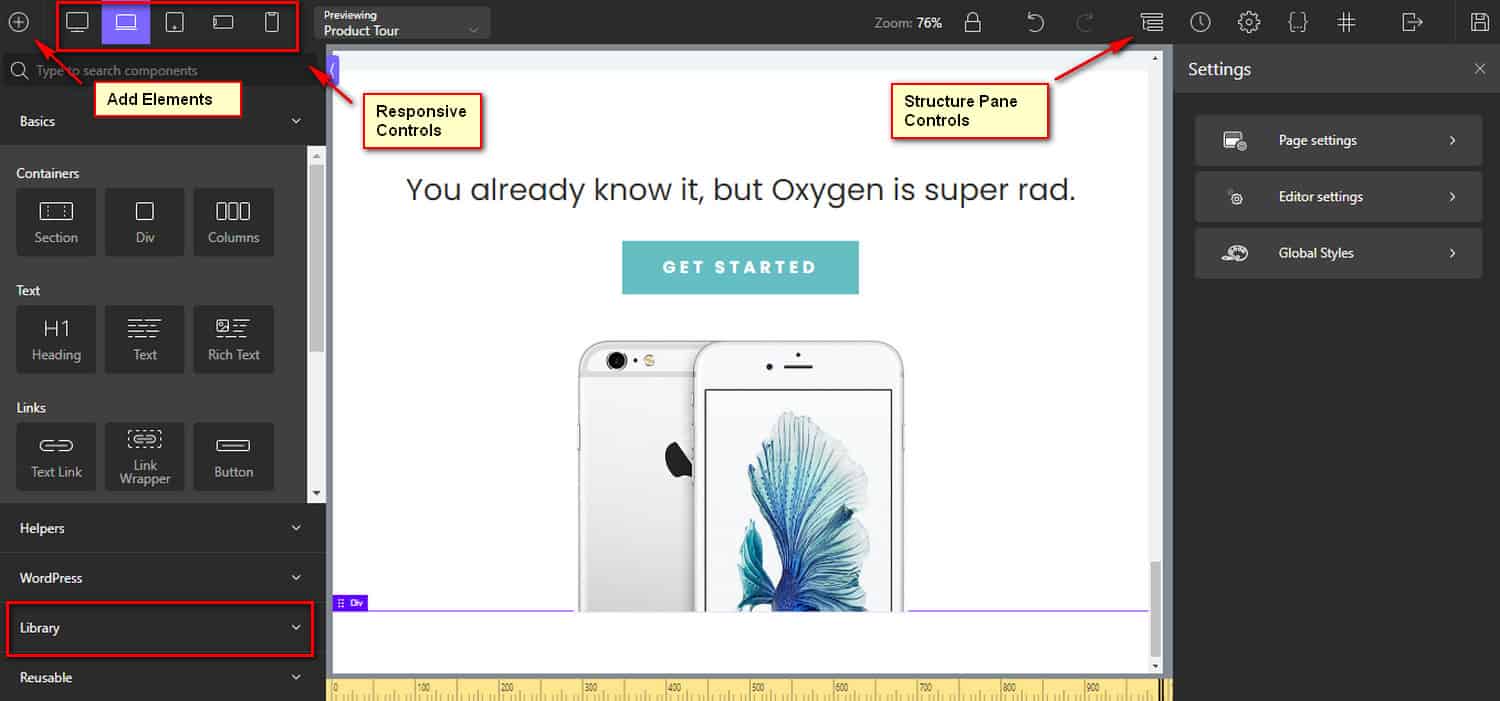1500x701 pixels.
Task: Click the exit builder icon
Action: (x=1411, y=22)
